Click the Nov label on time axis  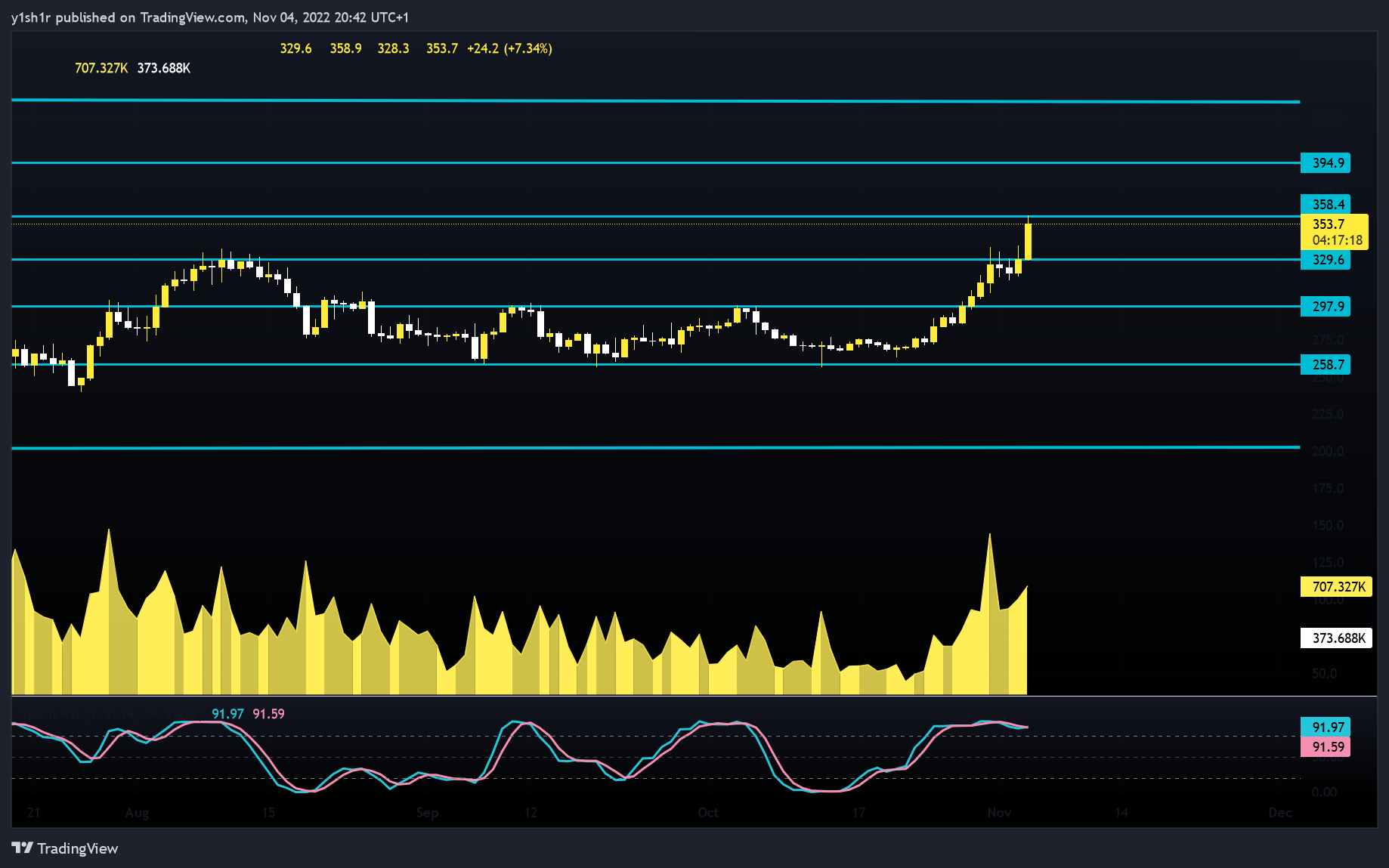click(x=999, y=813)
